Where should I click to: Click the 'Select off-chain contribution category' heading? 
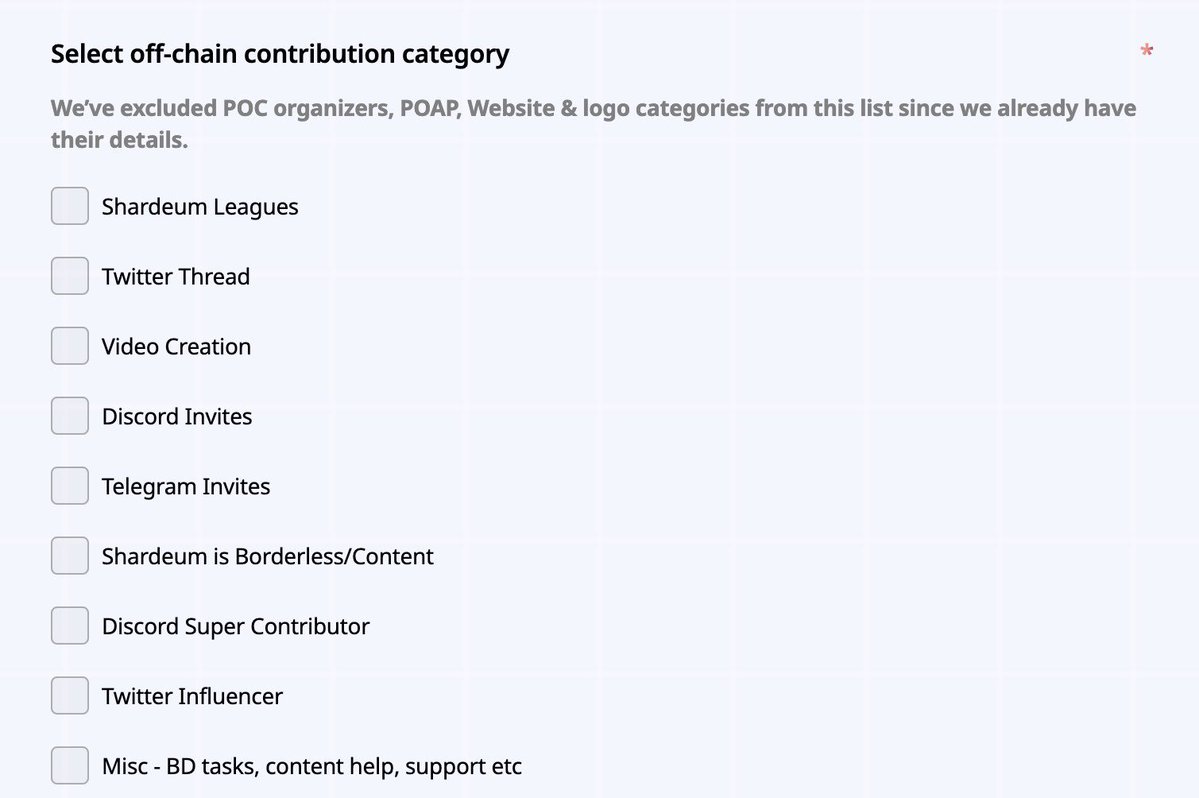pyautogui.click(x=280, y=55)
